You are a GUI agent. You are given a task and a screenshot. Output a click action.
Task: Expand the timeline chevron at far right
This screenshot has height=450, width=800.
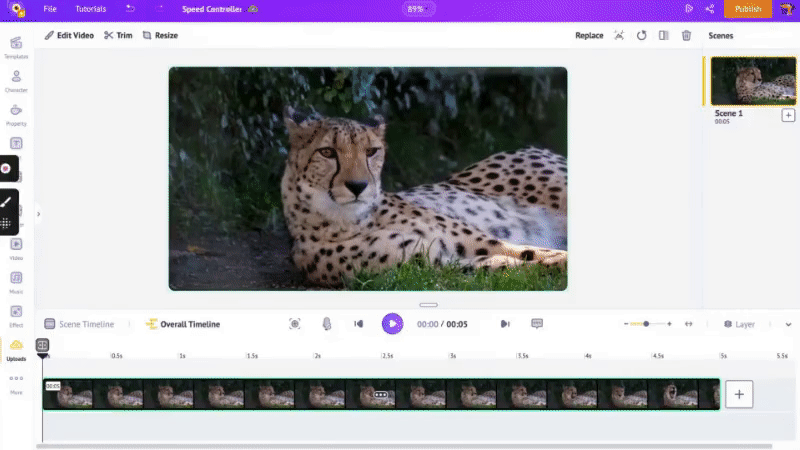click(788, 324)
